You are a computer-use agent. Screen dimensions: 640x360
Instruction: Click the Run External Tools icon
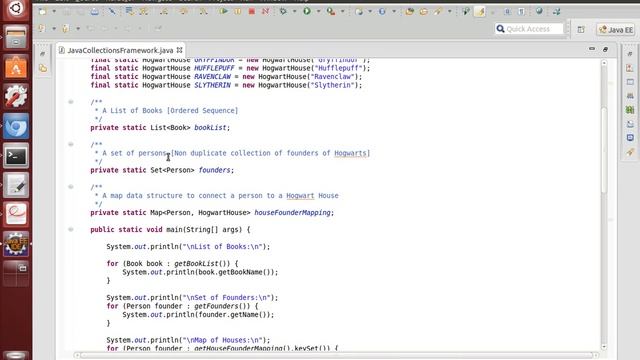[331, 11]
